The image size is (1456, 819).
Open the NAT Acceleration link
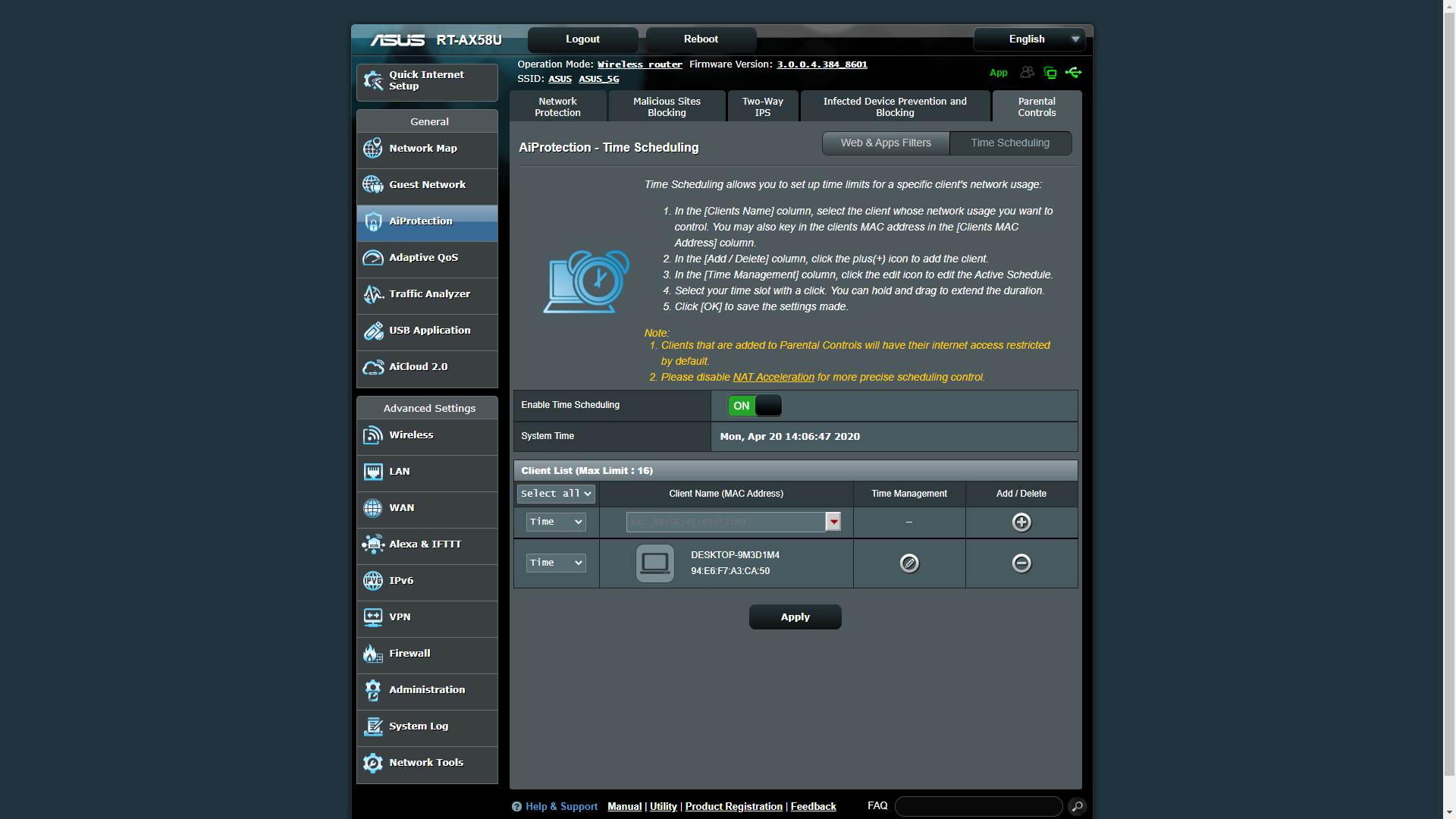tap(773, 377)
